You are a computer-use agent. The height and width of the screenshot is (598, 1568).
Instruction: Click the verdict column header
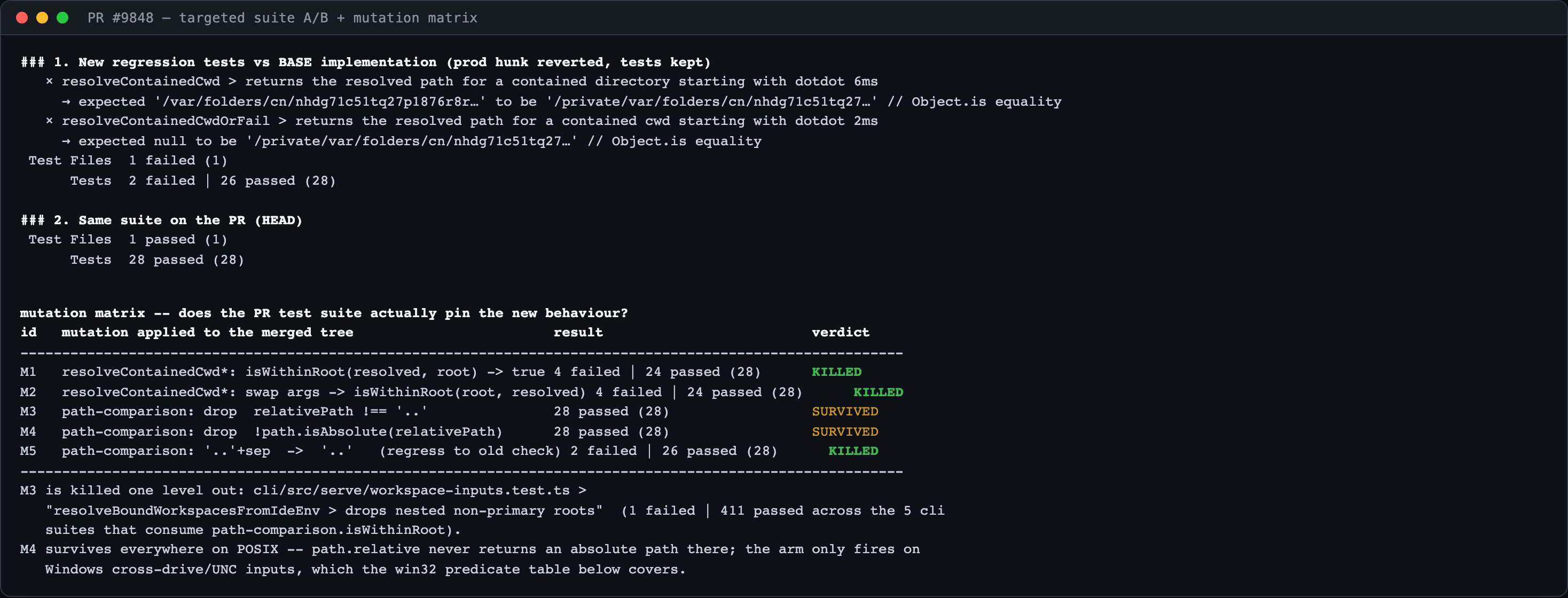click(x=841, y=332)
